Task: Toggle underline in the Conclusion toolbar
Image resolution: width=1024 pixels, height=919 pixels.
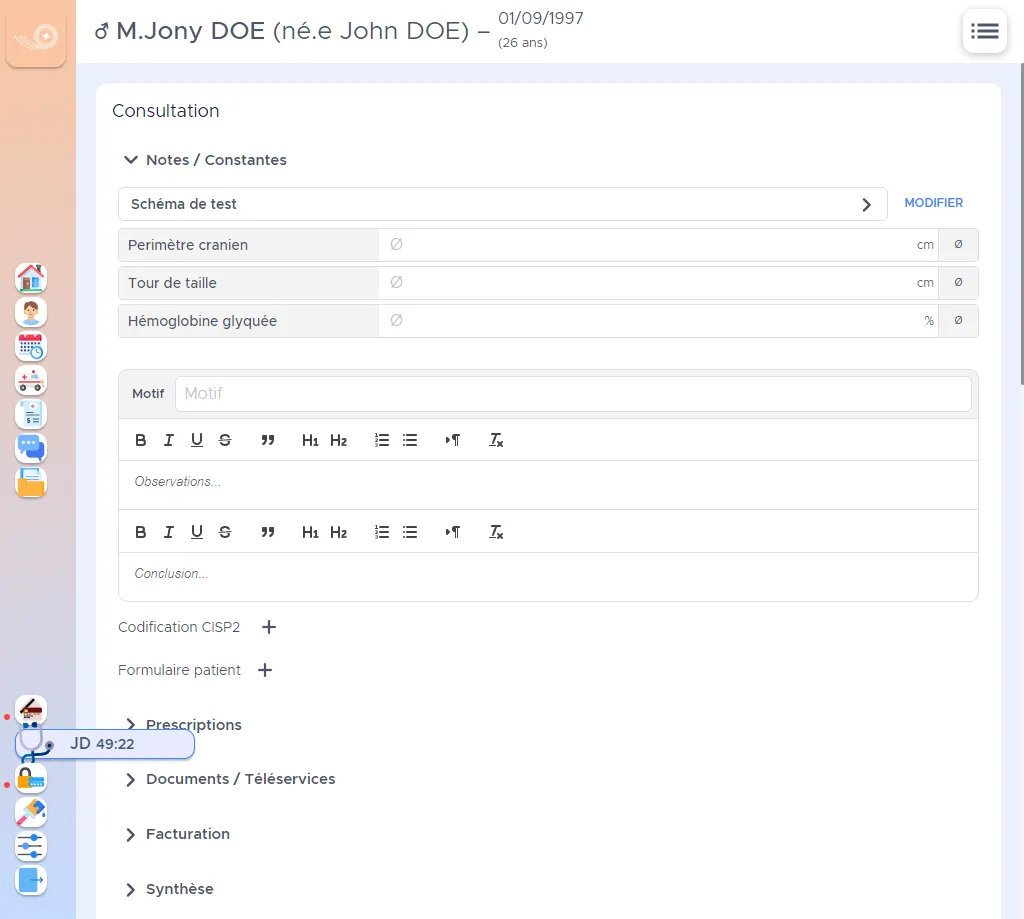Action: coord(197,532)
